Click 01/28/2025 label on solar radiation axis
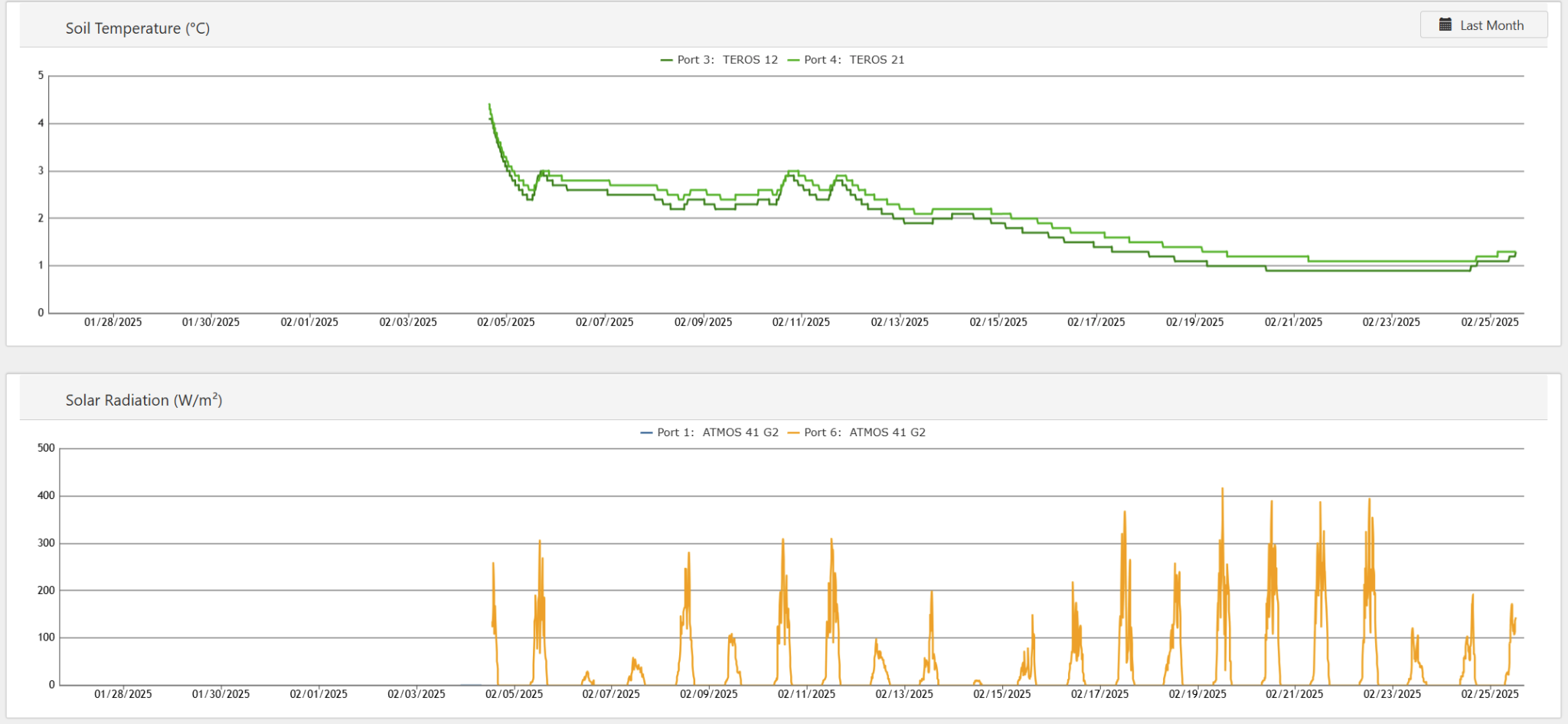The height and width of the screenshot is (724, 1568). 123,694
